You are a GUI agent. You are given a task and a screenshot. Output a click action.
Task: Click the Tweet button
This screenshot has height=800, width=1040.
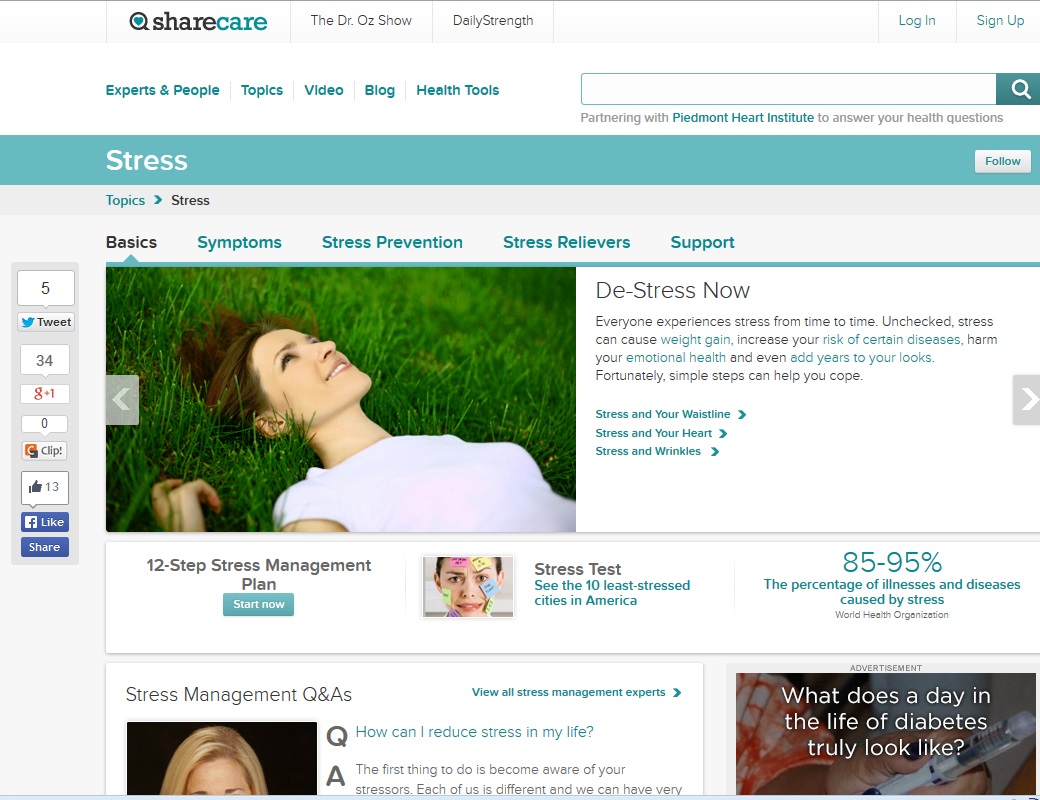[46, 322]
